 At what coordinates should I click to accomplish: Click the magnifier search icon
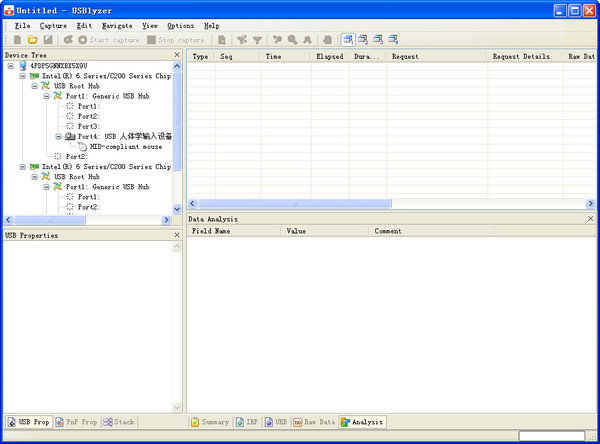292,40
